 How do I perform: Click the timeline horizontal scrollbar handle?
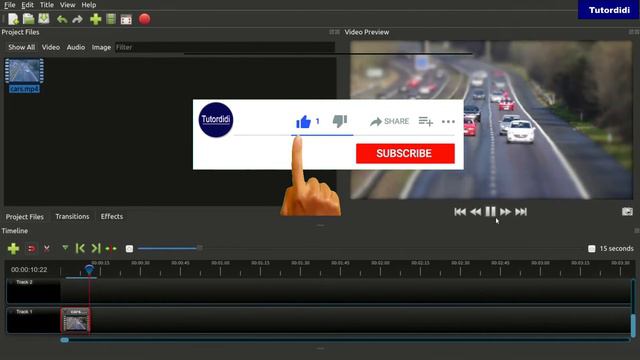pyautogui.click(x=64, y=340)
